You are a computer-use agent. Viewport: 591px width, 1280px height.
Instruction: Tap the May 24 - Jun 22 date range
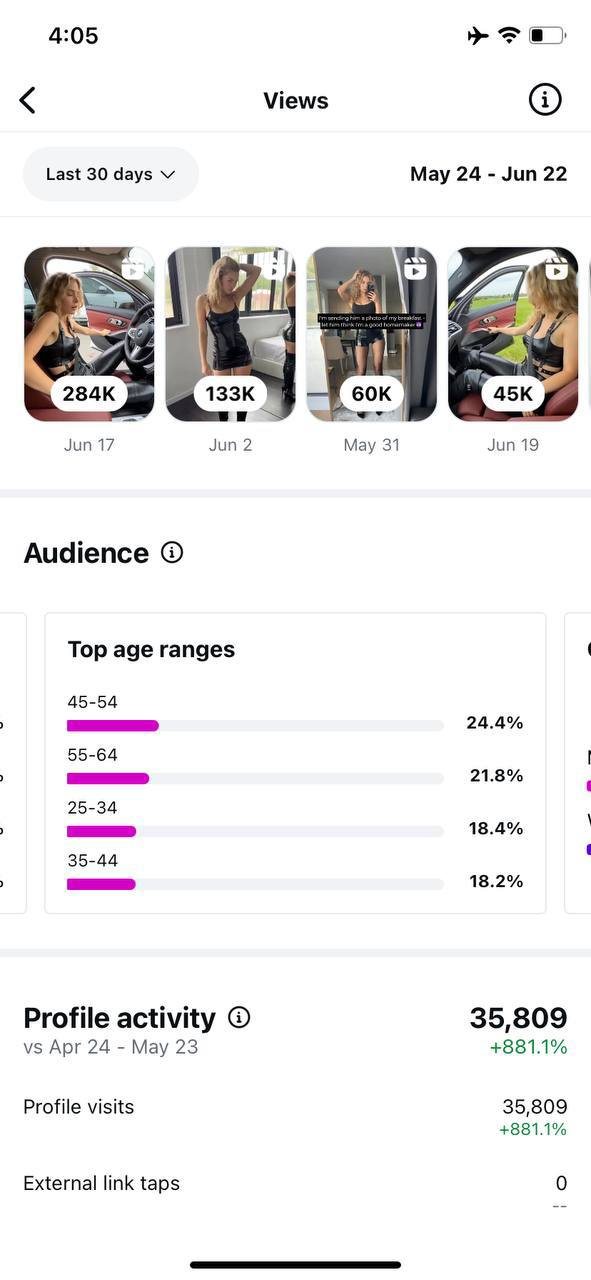click(489, 174)
